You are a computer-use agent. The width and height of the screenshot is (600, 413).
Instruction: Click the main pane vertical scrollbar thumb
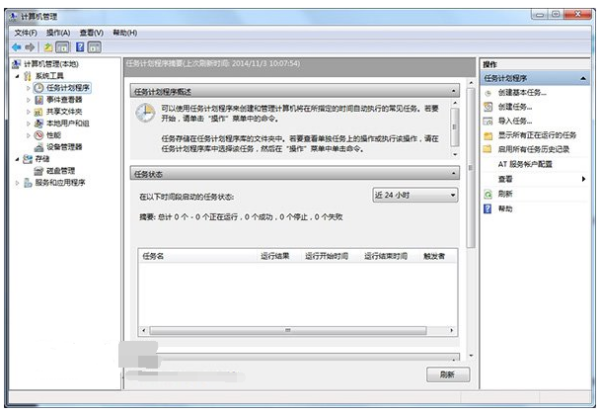click(471, 168)
